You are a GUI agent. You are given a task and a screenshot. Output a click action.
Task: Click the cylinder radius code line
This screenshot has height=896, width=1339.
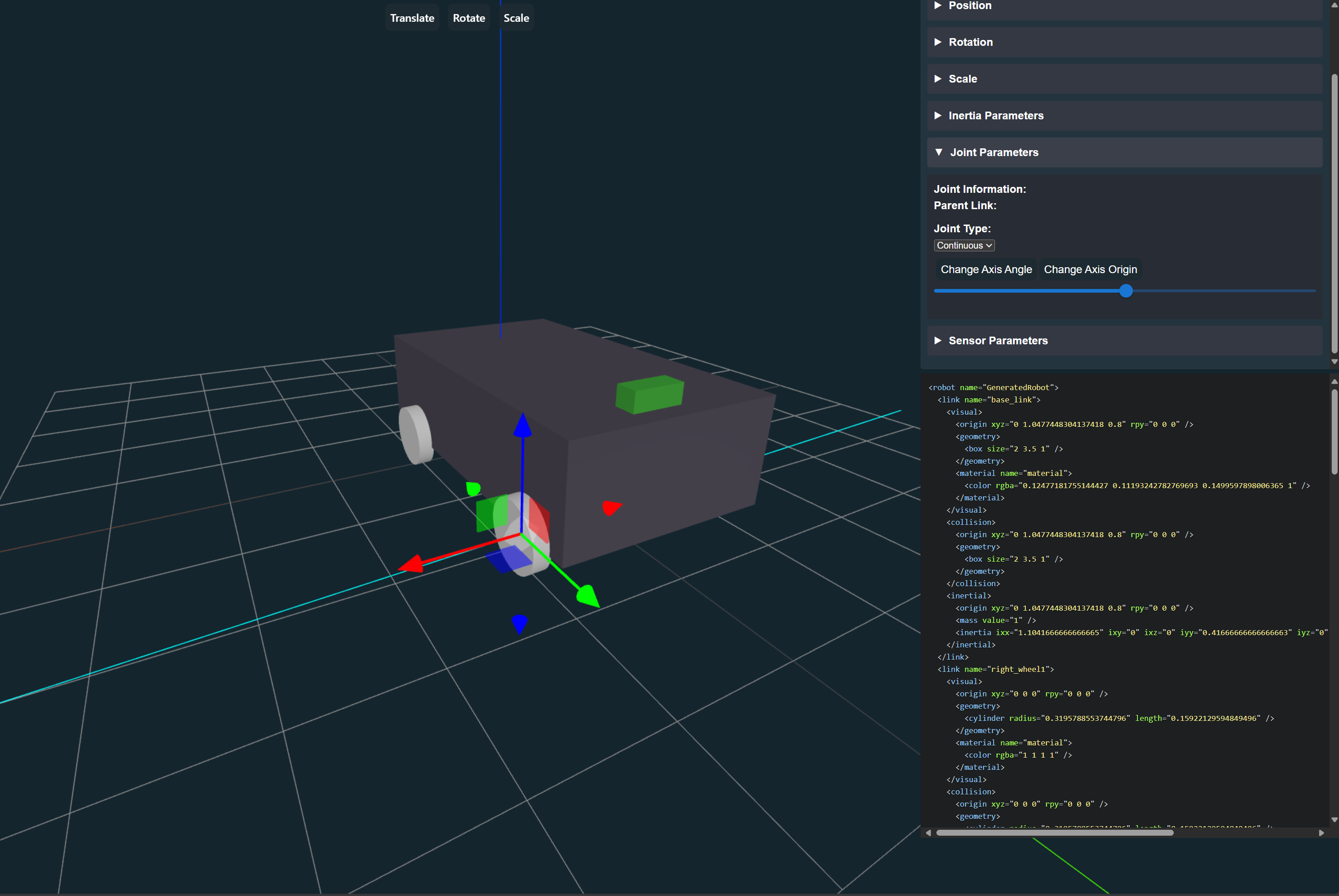1119,718
